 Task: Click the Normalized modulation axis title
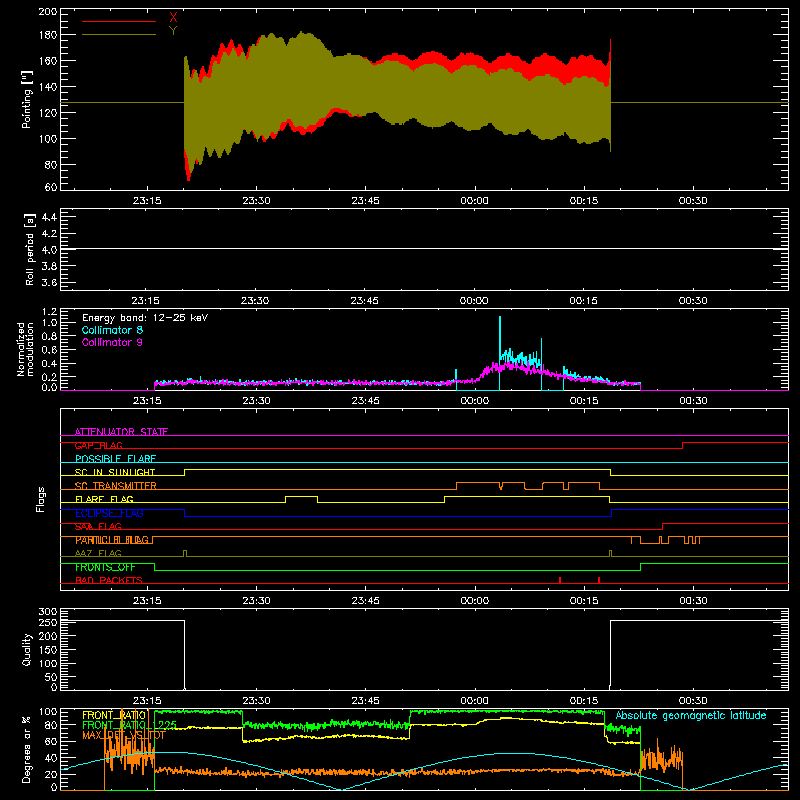[25, 349]
